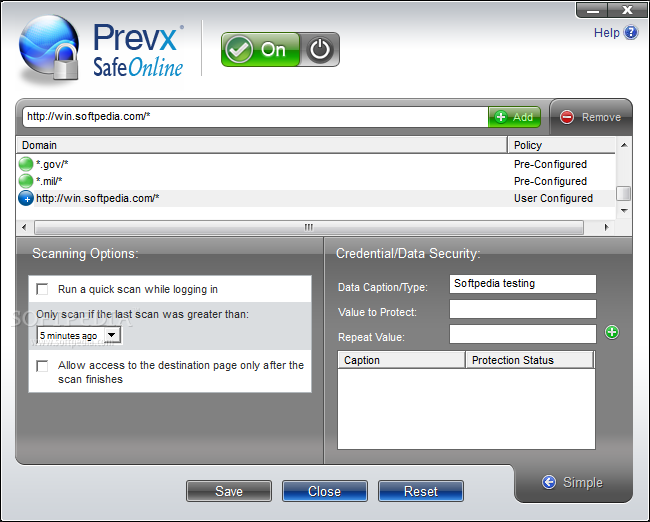Select the *.gov/* domain row

click(x=316, y=164)
